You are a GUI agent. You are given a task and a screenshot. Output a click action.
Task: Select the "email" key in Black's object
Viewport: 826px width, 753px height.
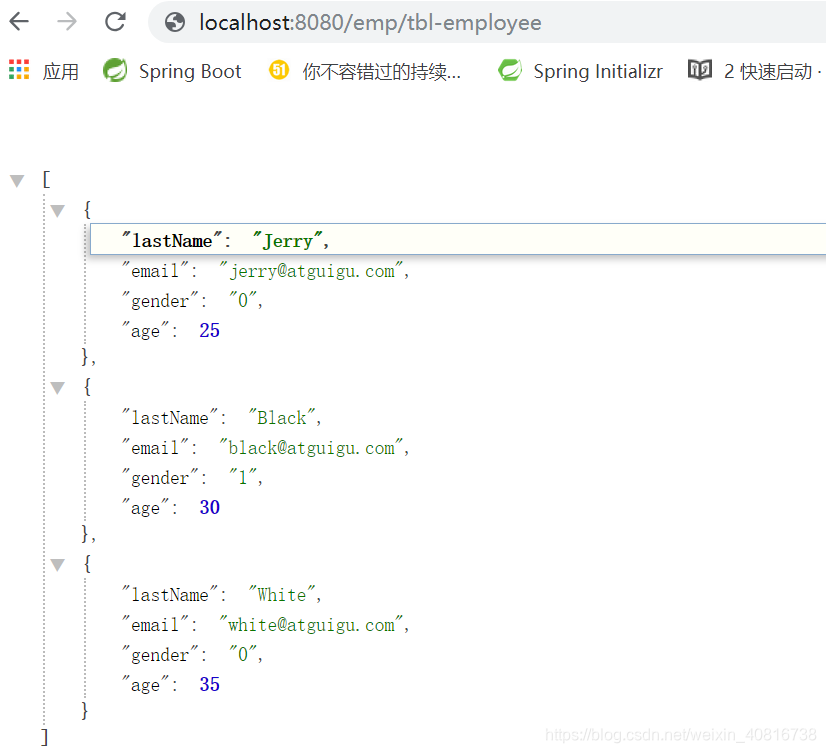pos(155,447)
